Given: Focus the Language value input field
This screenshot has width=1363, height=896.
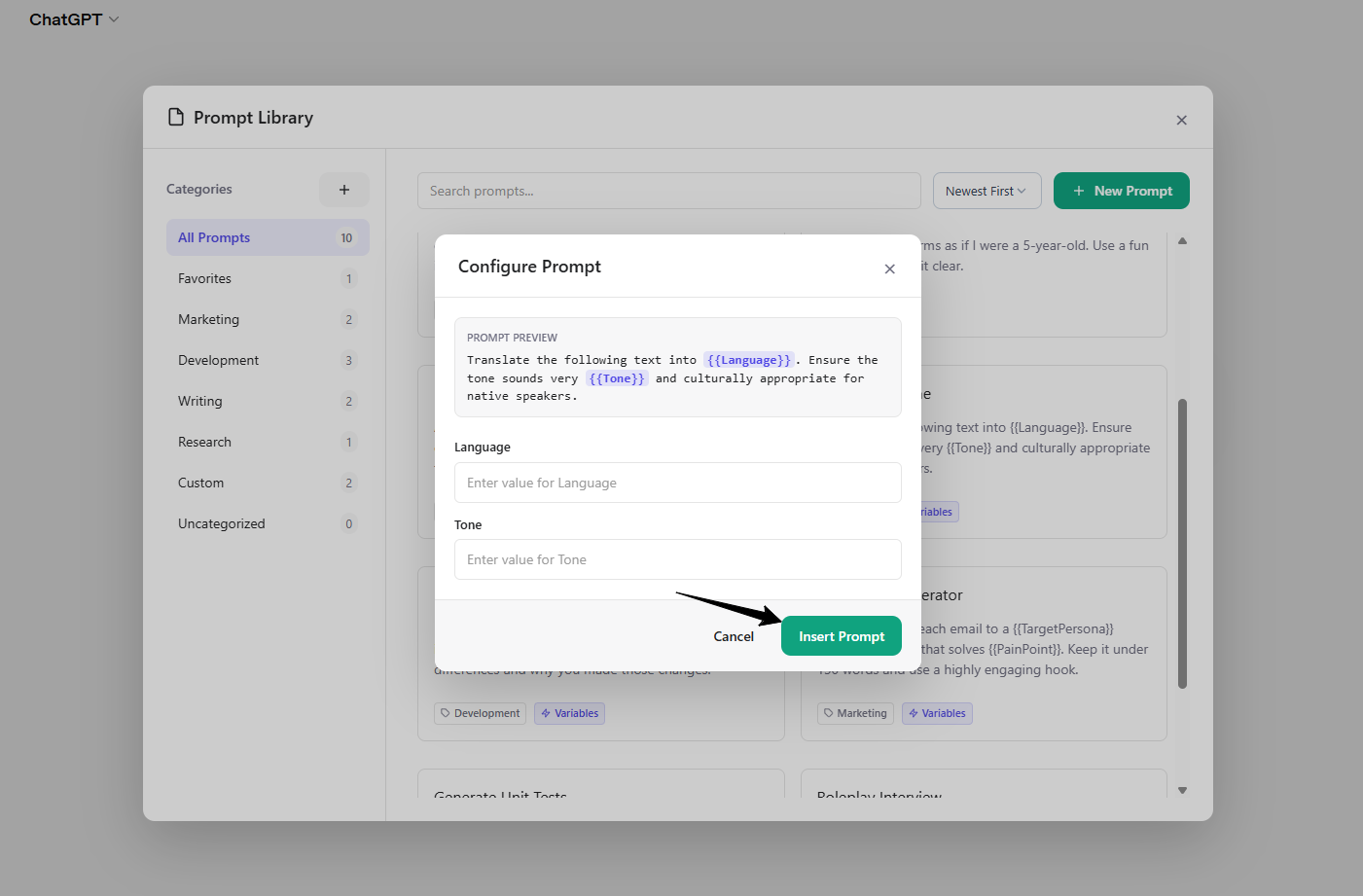Looking at the screenshot, I should tap(678, 483).
